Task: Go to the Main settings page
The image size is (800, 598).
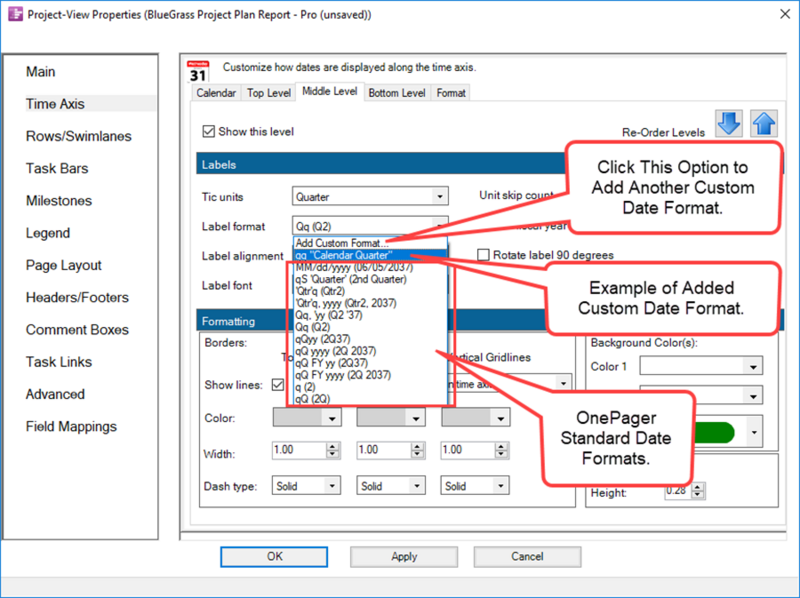Action: [41, 72]
